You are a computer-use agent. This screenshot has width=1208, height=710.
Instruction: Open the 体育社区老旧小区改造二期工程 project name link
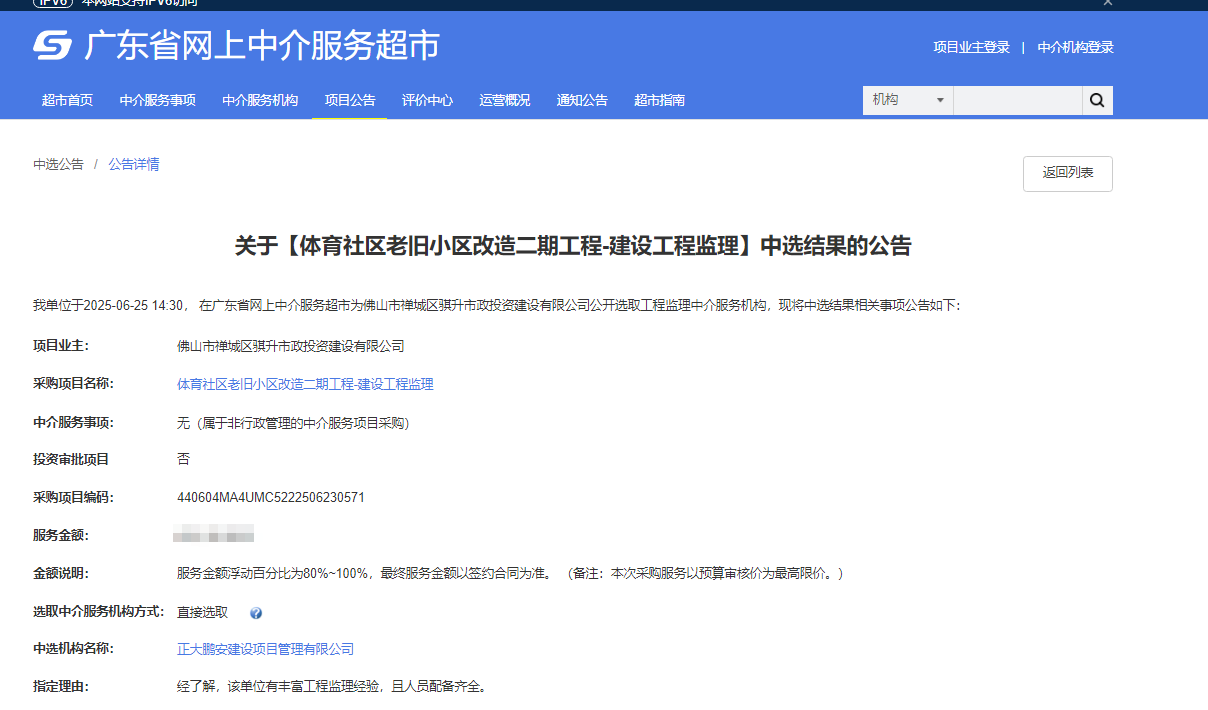point(305,384)
